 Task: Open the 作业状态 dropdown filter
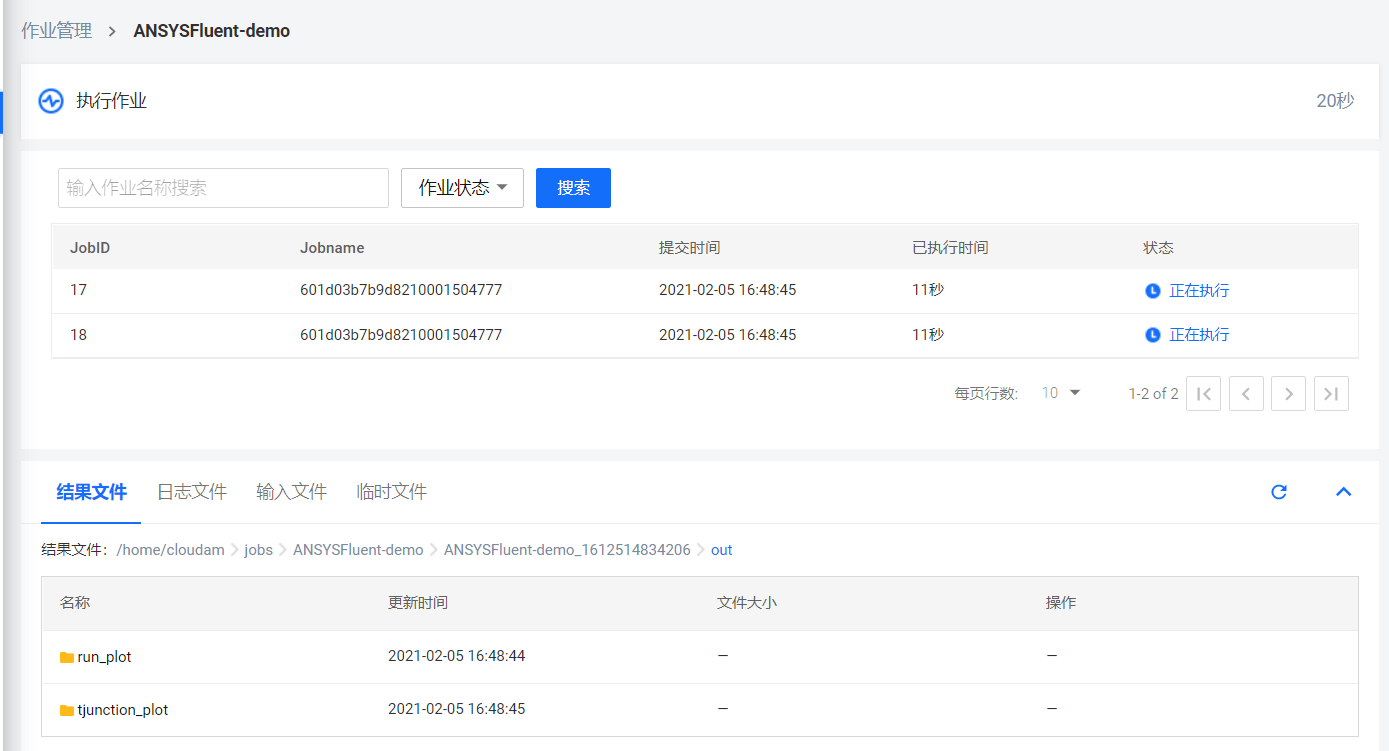[x=462, y=188]
